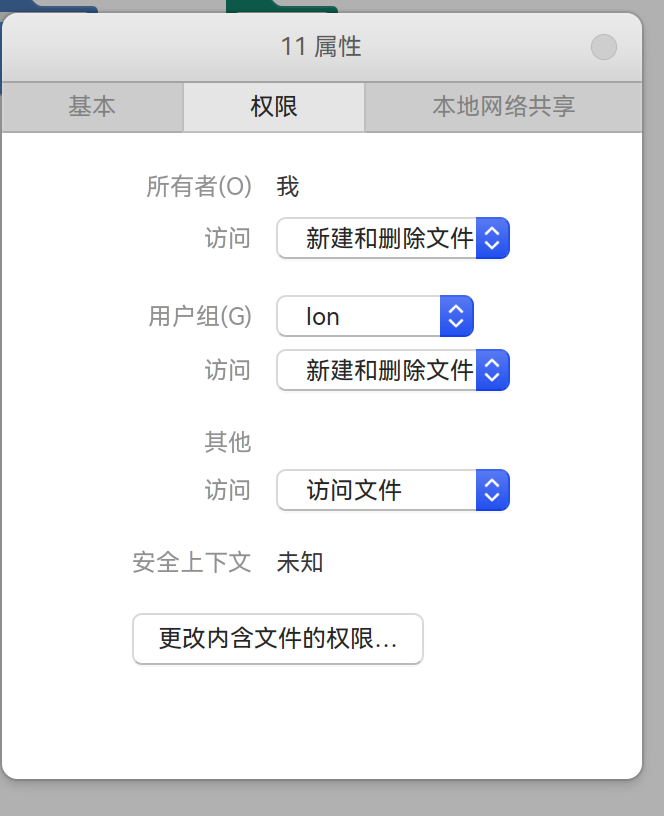Click the 所有者(O) label
The height and width of the screenshot is (816, 664).
pyautogui.click(x=199, y=186)
